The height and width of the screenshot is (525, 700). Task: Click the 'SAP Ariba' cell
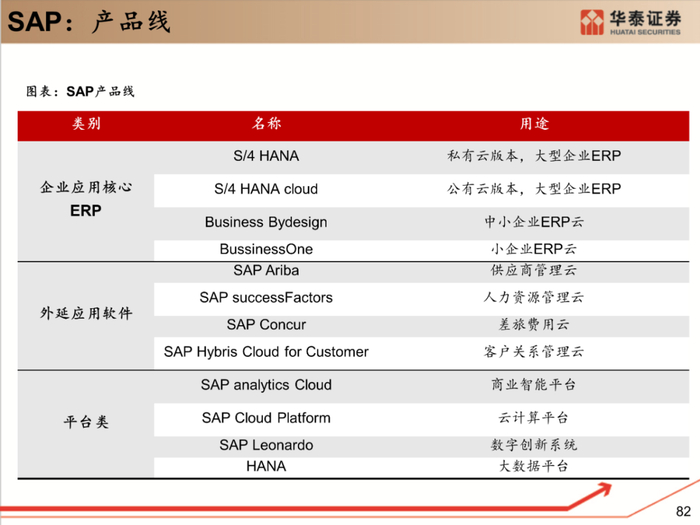click(x=266, y=271)
